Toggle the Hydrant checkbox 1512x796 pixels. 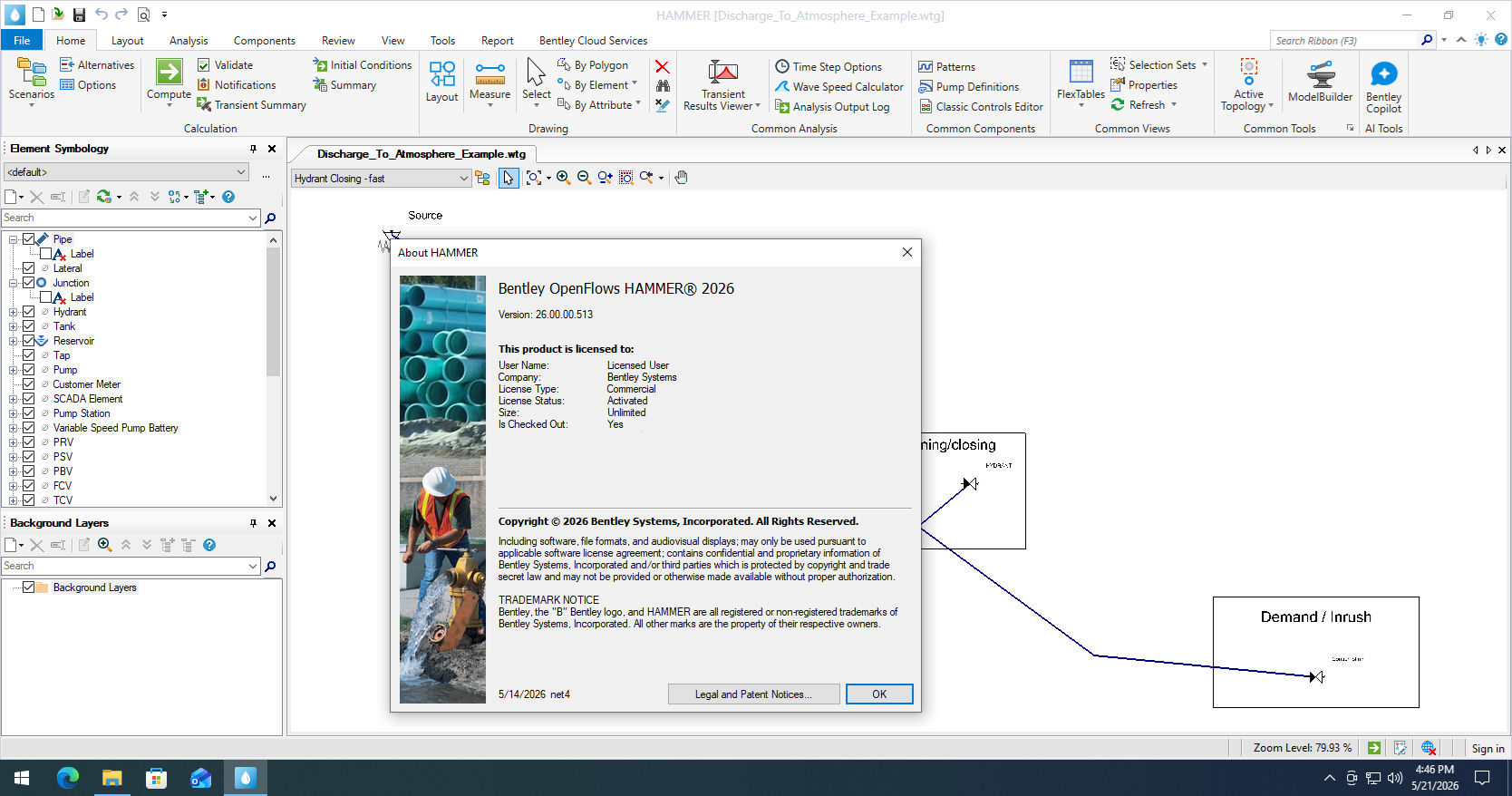[x=28, y=312]
